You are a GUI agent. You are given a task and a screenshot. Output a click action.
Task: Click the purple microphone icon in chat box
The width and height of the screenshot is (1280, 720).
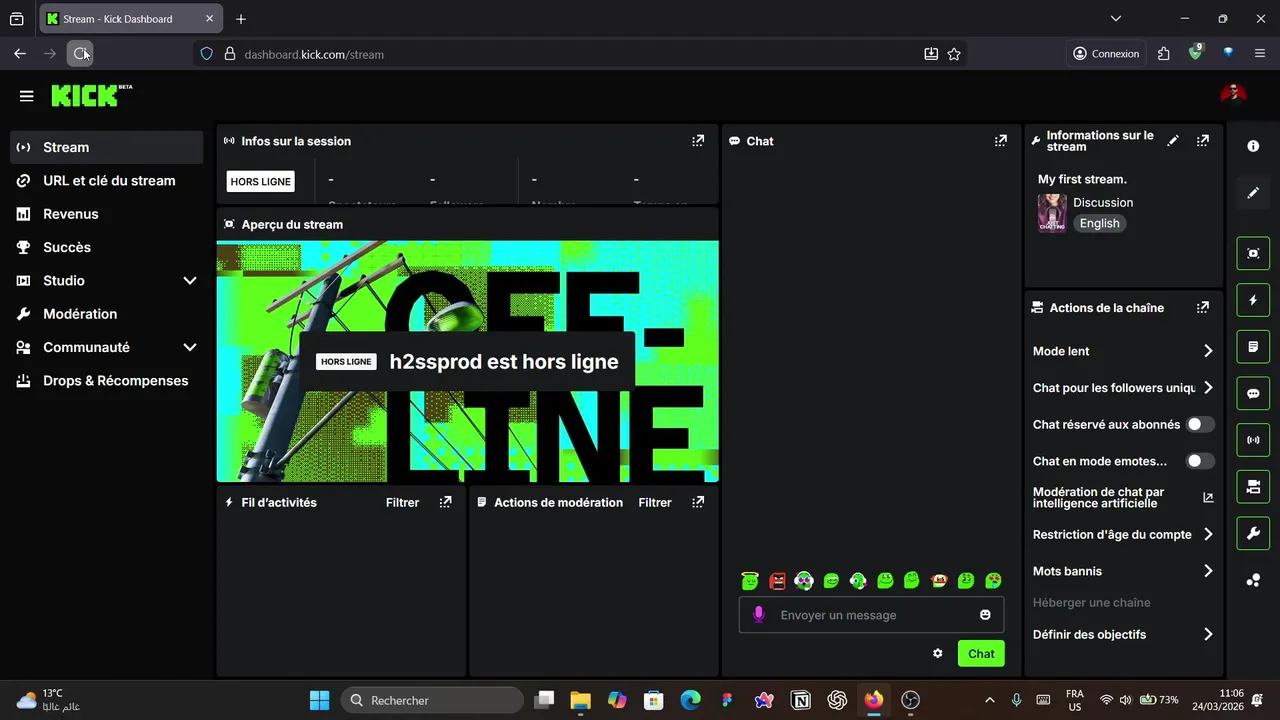coord(759,615)
